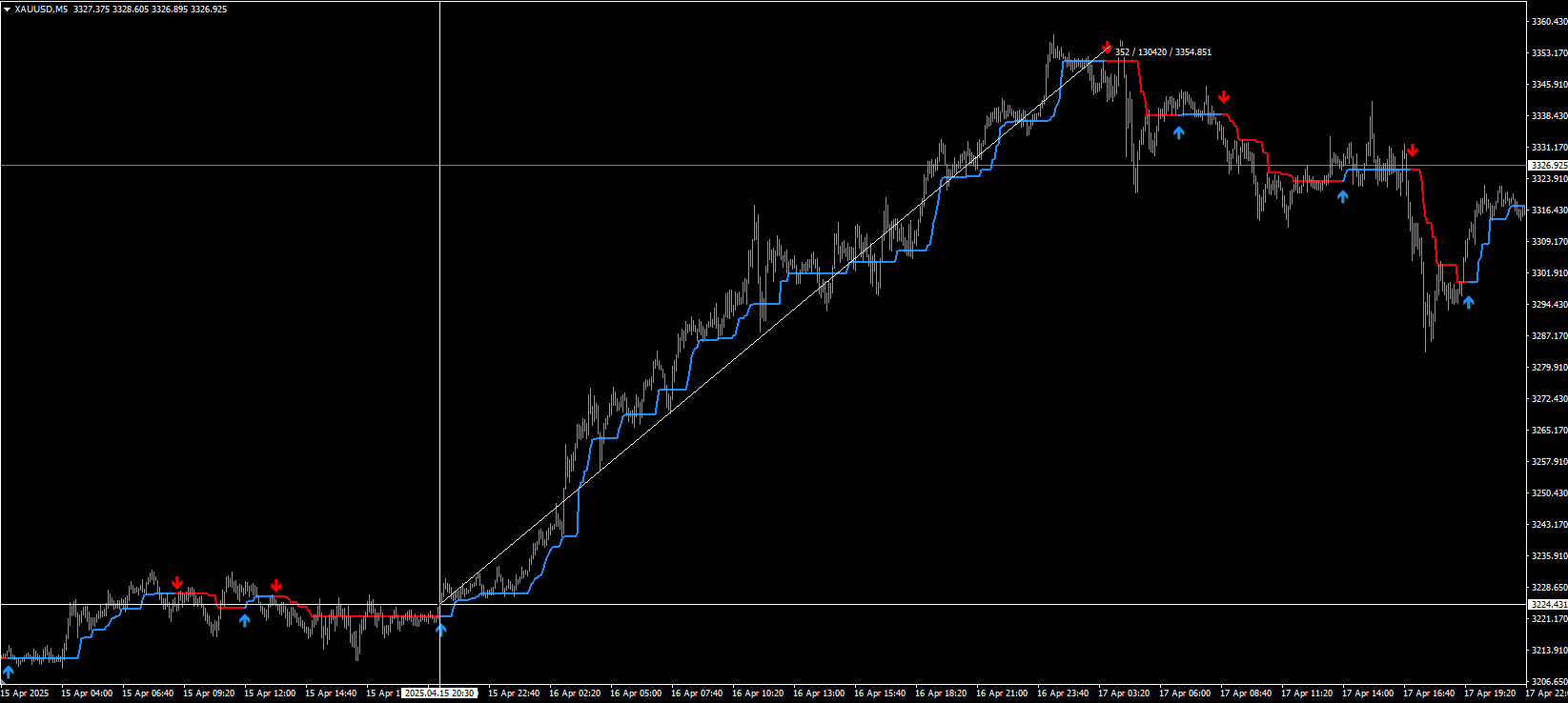Click time scale label 17 Apr 11:20

(x=1307, y=693)
